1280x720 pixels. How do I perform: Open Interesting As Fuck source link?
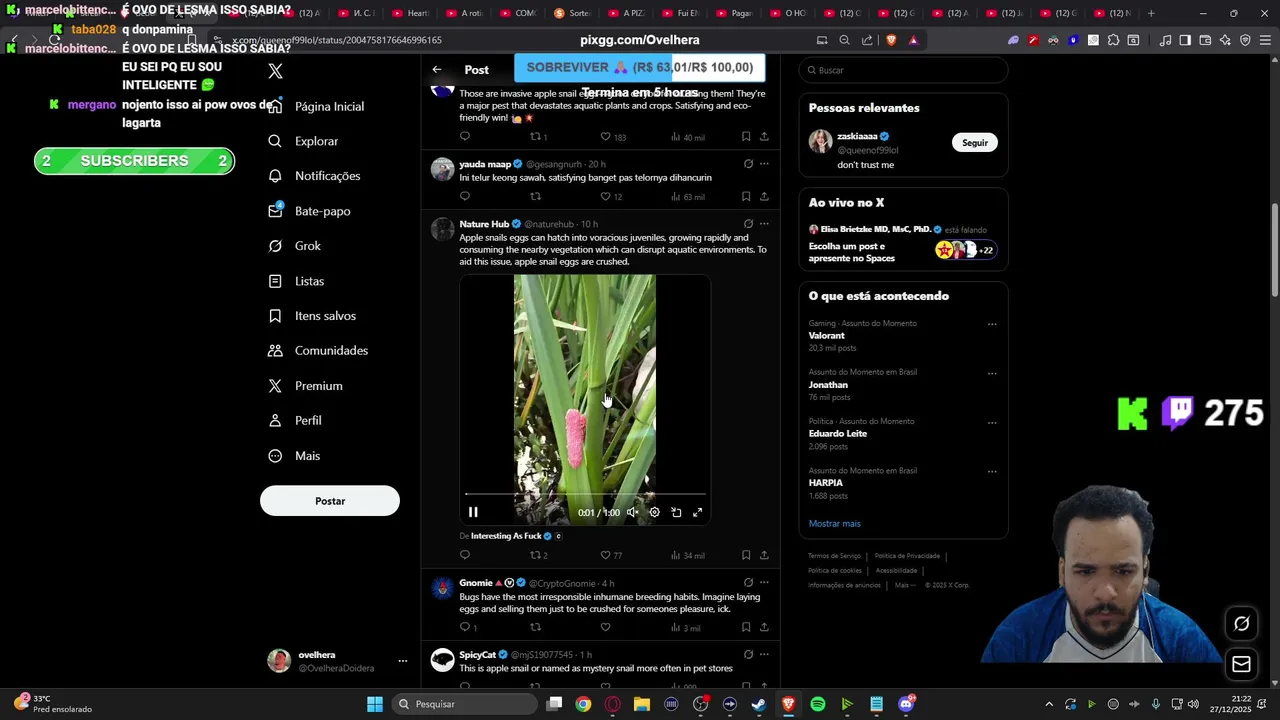coord(506,536)
